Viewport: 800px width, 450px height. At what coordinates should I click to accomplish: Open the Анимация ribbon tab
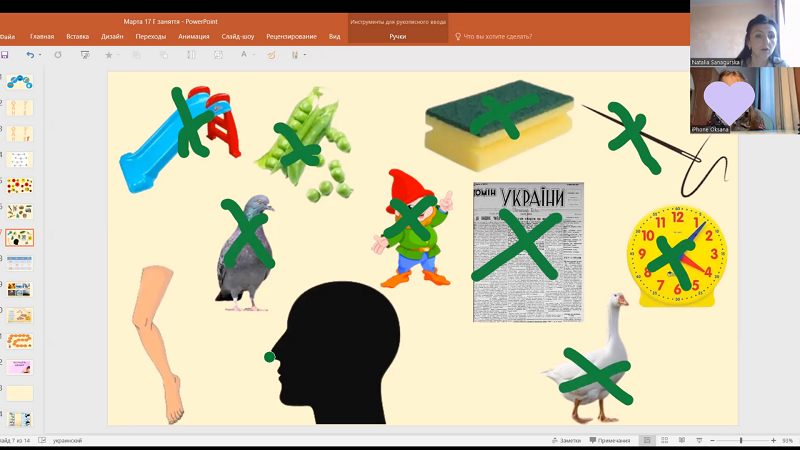pos(194,37)
